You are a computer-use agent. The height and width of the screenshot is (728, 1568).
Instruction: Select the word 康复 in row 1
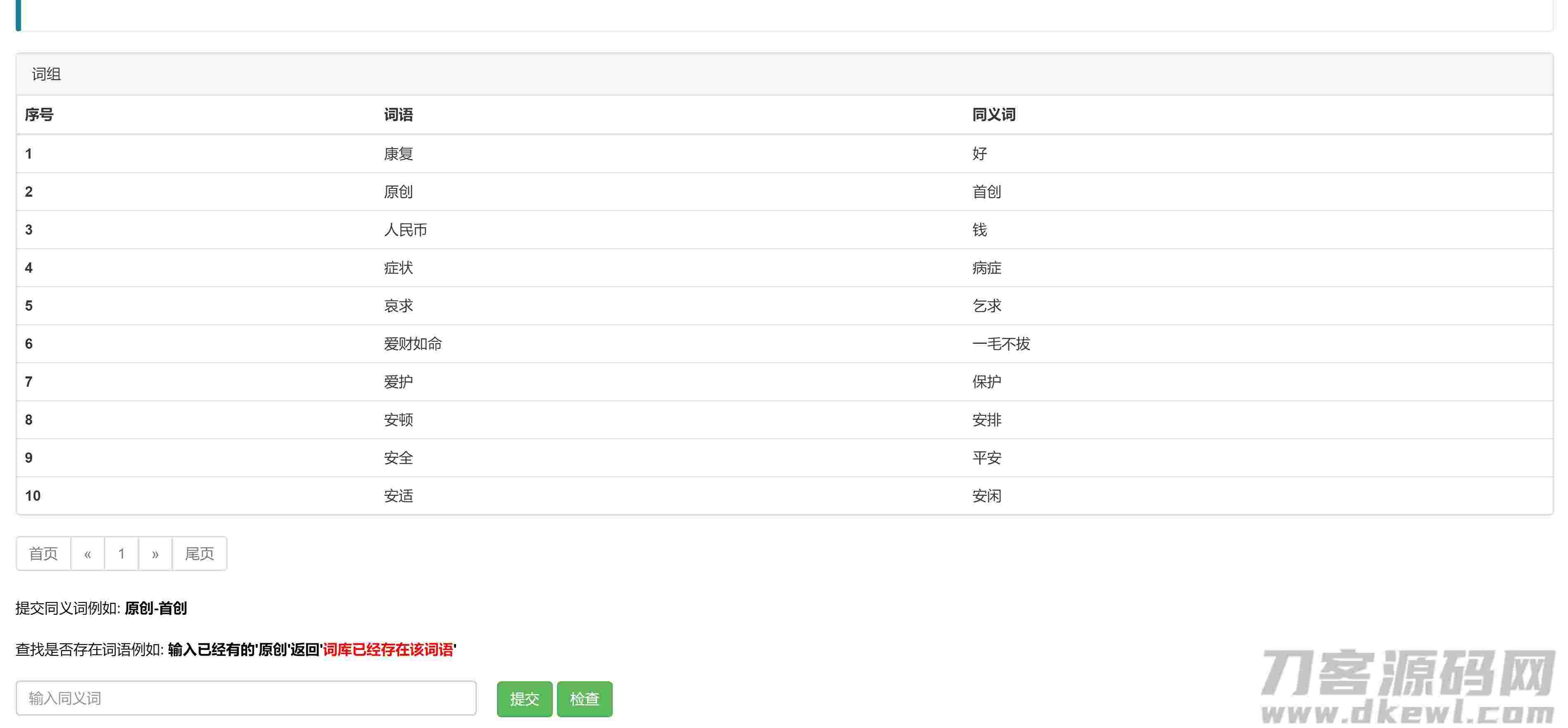click(399, 153)
